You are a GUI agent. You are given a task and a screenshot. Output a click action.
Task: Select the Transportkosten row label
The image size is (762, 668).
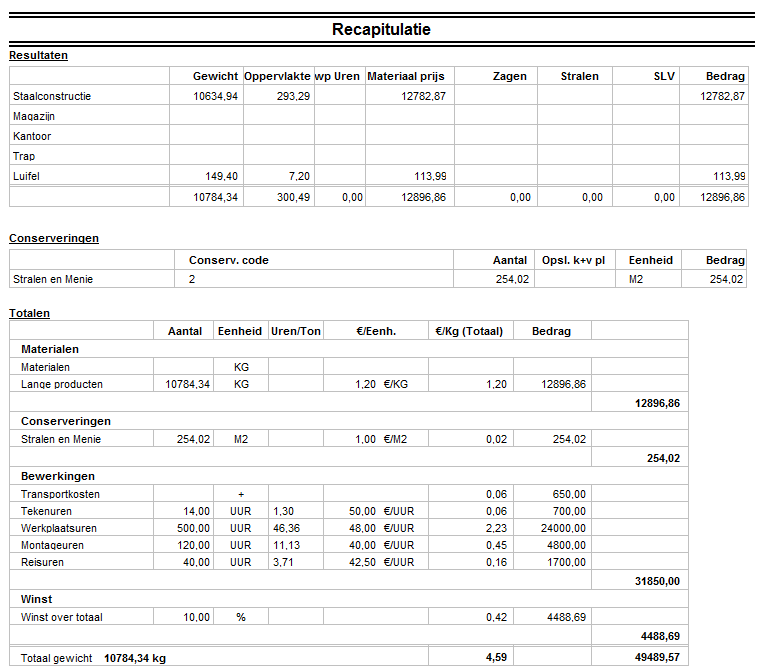point(60,494)
